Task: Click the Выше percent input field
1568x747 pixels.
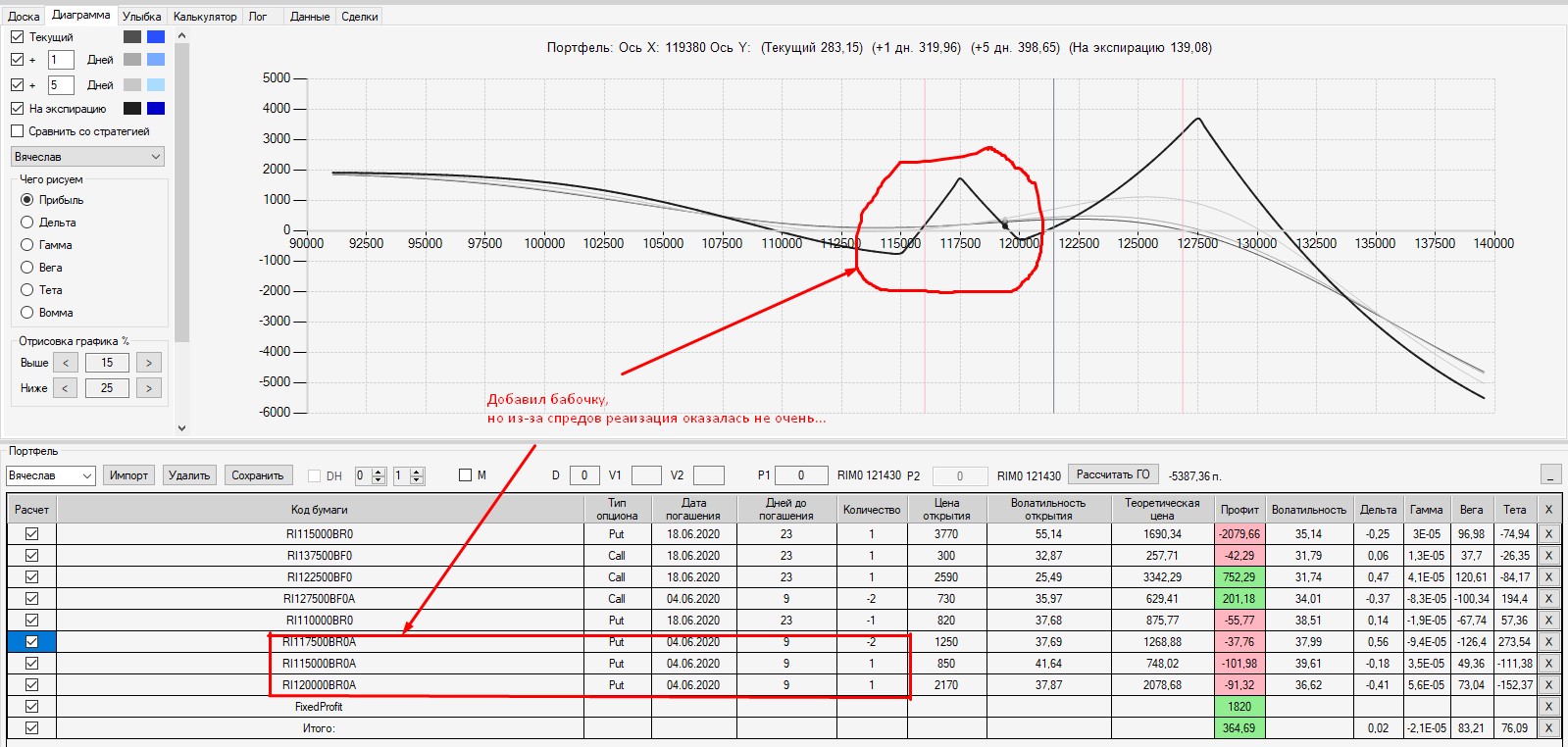Action: tap(107, 363)
